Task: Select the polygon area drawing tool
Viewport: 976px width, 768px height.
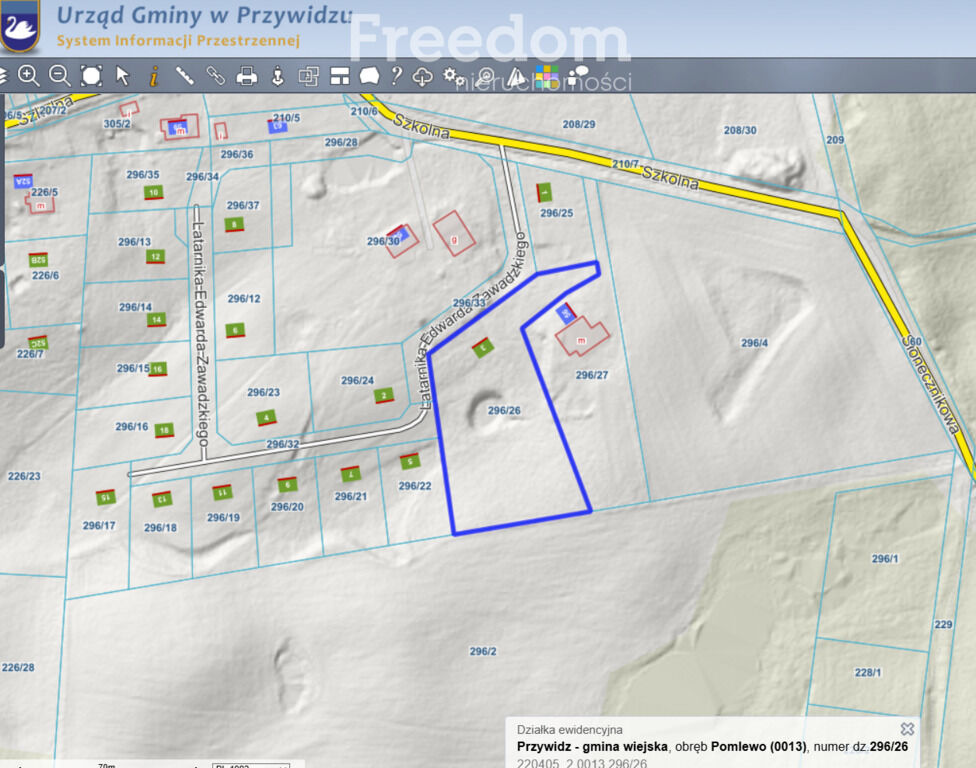Action: [370, 76]
